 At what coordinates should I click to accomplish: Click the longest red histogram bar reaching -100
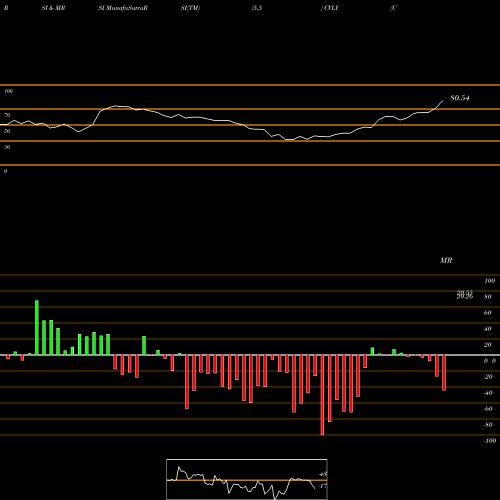coord(322,395)
